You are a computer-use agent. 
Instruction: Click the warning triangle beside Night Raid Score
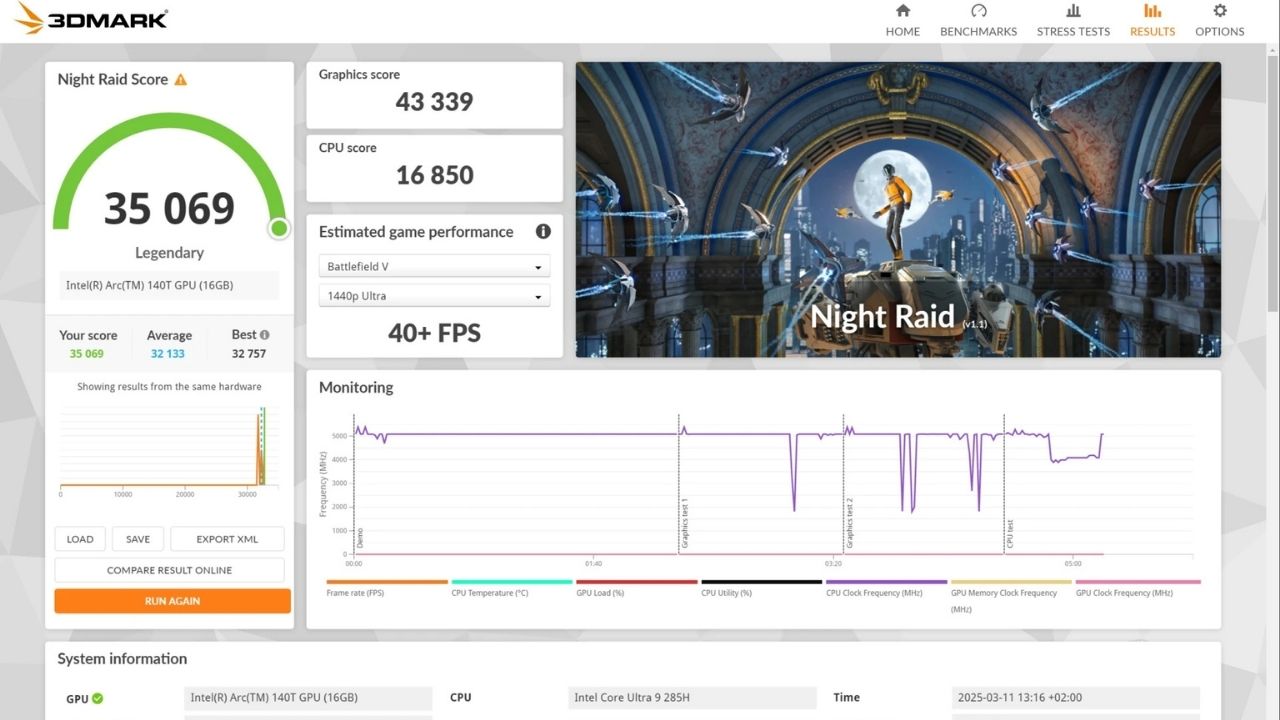(x=181, y=80)
